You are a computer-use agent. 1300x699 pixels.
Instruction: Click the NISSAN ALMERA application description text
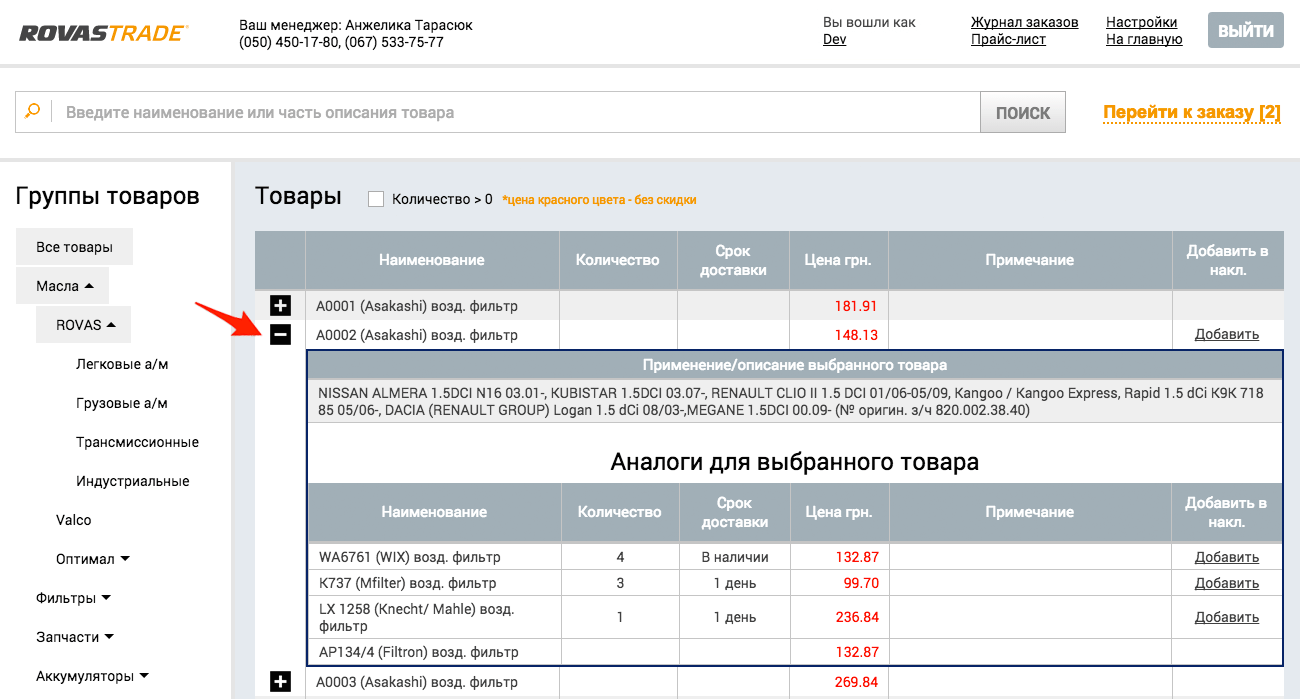(x=791, y=402)
